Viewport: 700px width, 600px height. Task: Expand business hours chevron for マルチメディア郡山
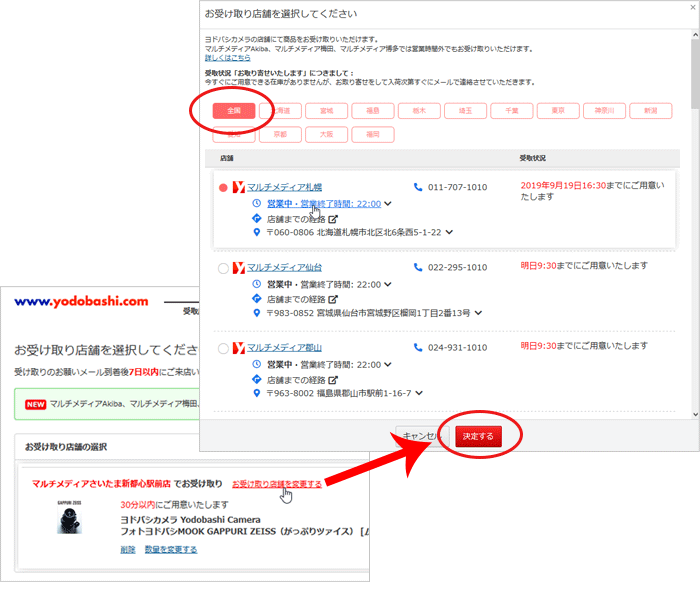388,364
